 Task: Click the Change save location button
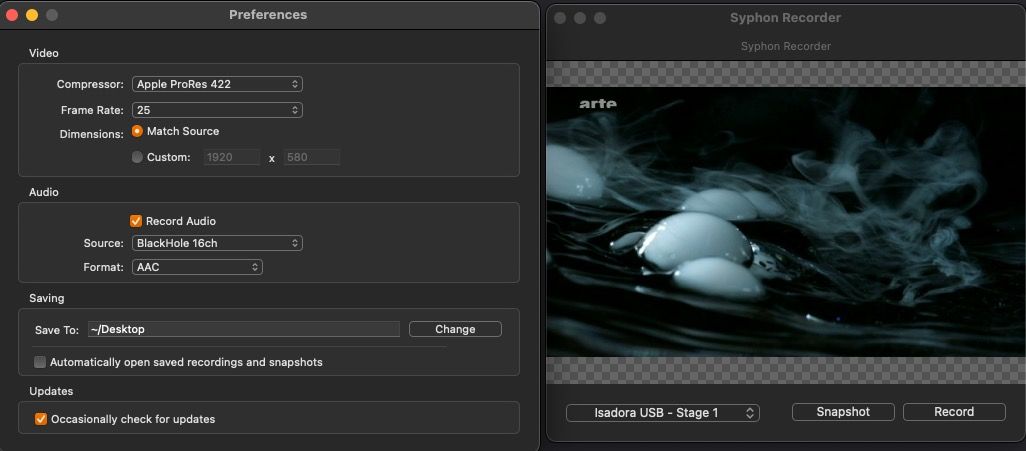455,329
